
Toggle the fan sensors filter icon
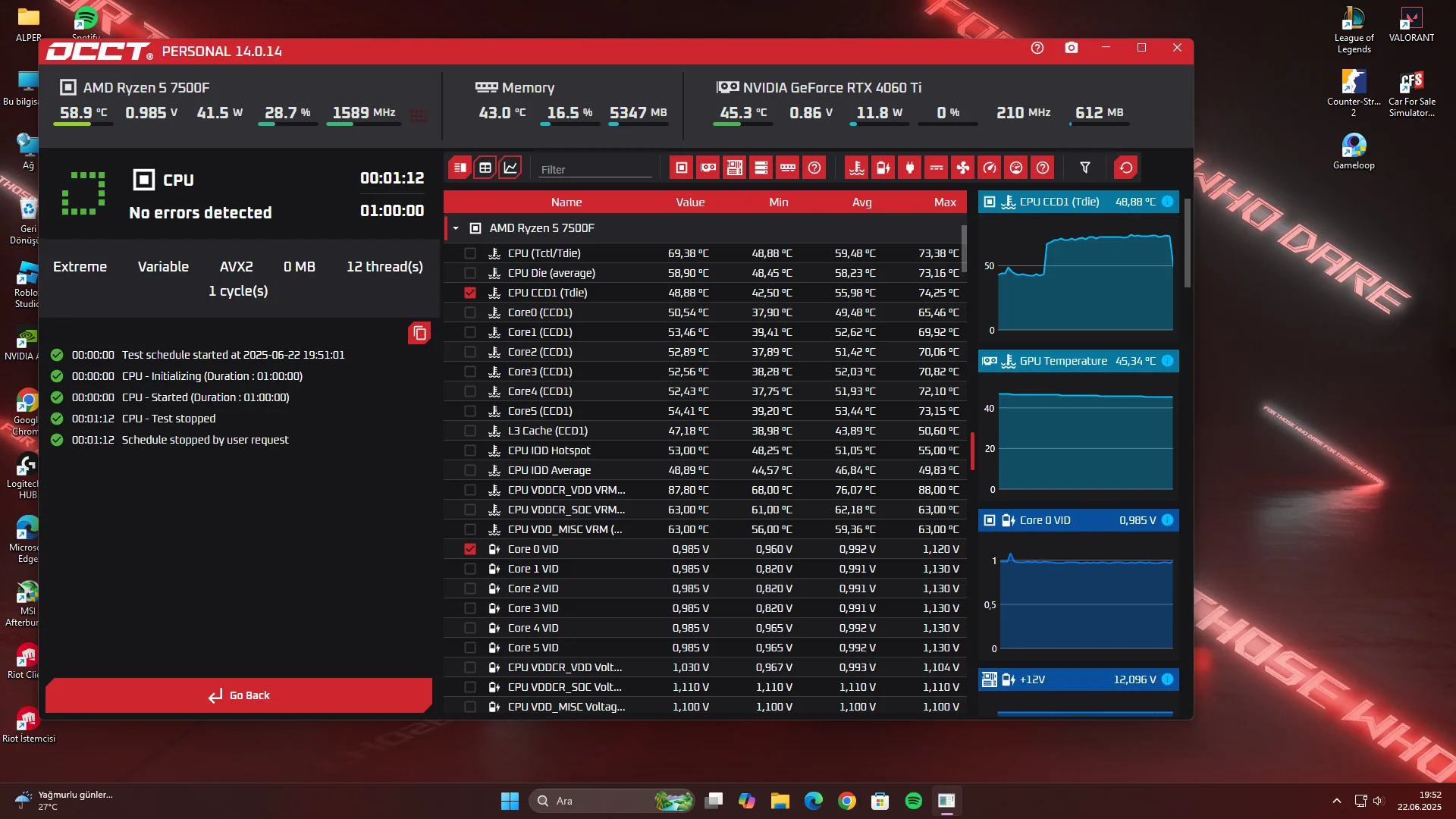[963, 168]
